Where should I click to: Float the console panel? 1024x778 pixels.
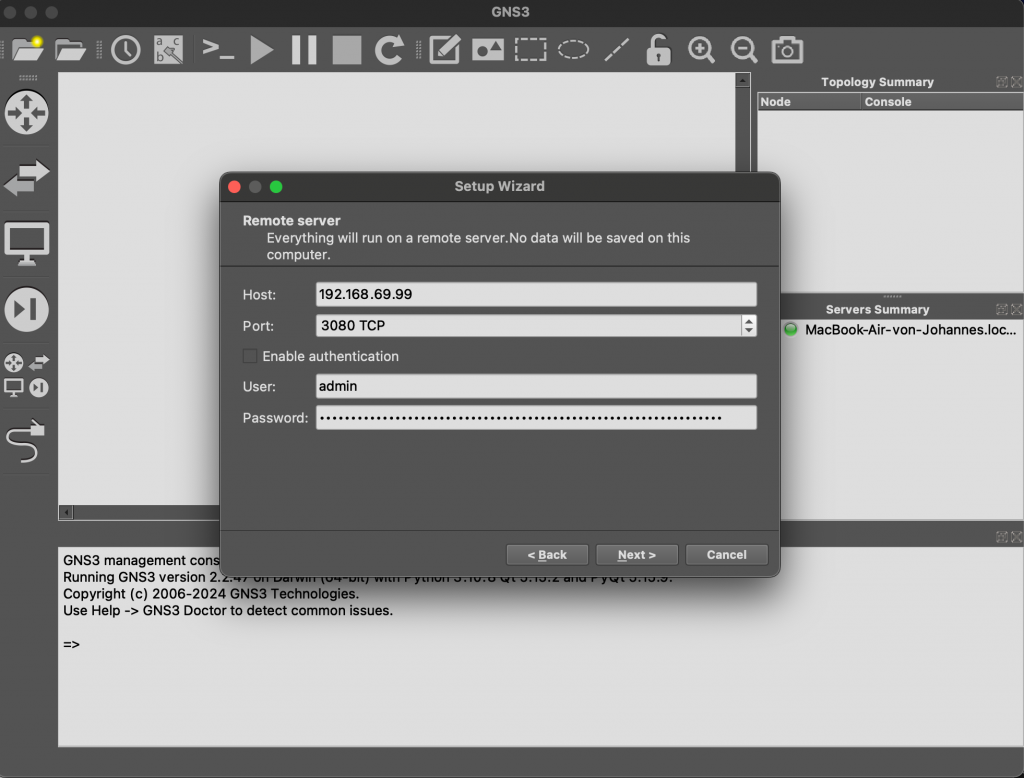[x=1001, y=537]
